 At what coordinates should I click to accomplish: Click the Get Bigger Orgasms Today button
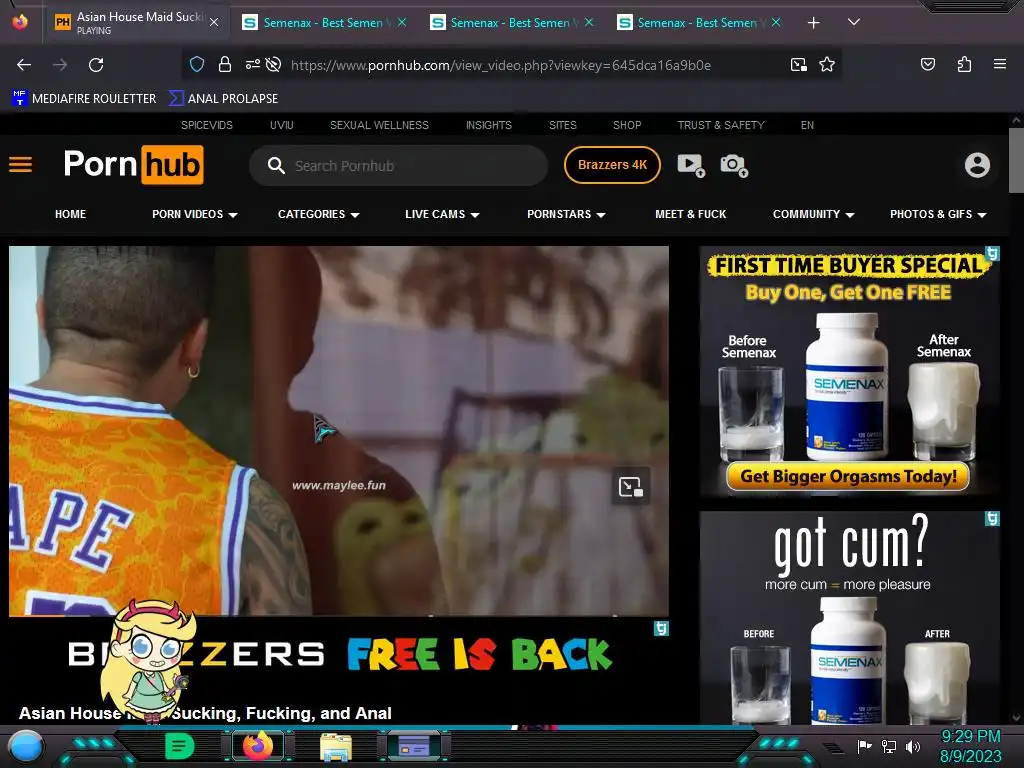(848, 477)
